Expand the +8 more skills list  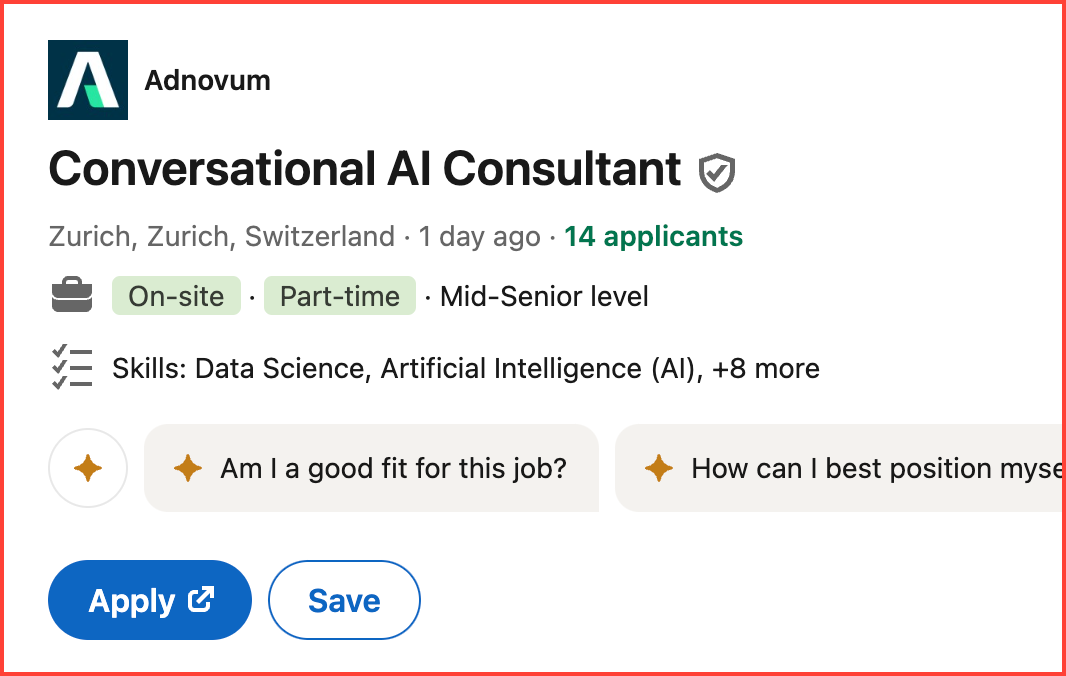pyautogui.click(x=768, y=368)
